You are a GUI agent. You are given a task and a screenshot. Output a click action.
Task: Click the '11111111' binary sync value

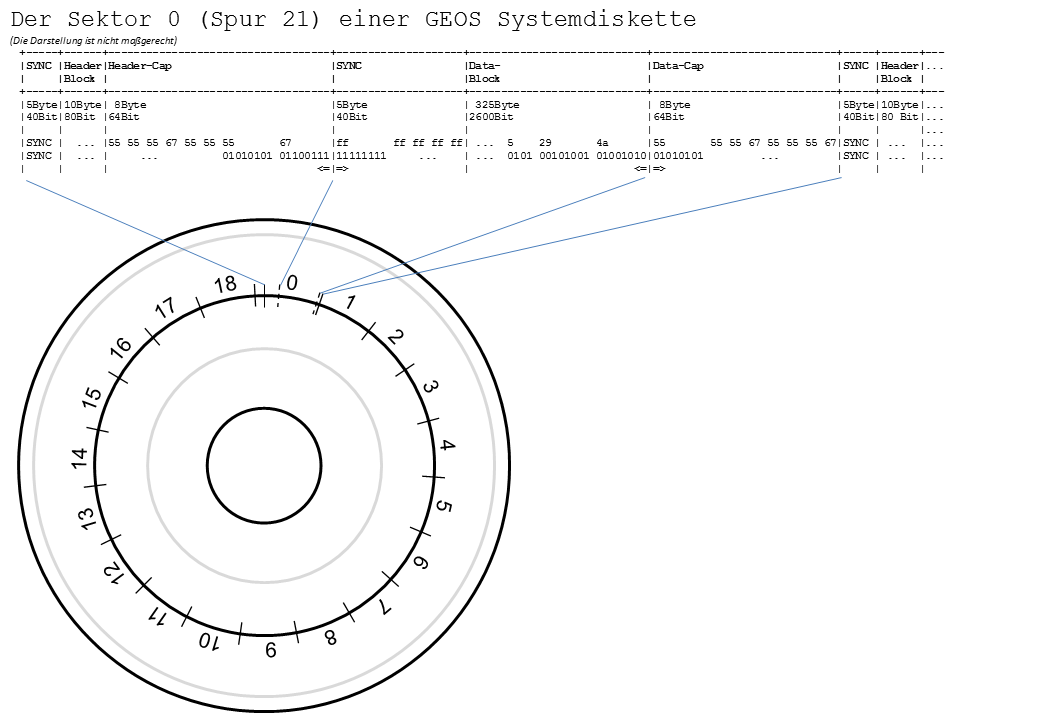tap(361, 156)
